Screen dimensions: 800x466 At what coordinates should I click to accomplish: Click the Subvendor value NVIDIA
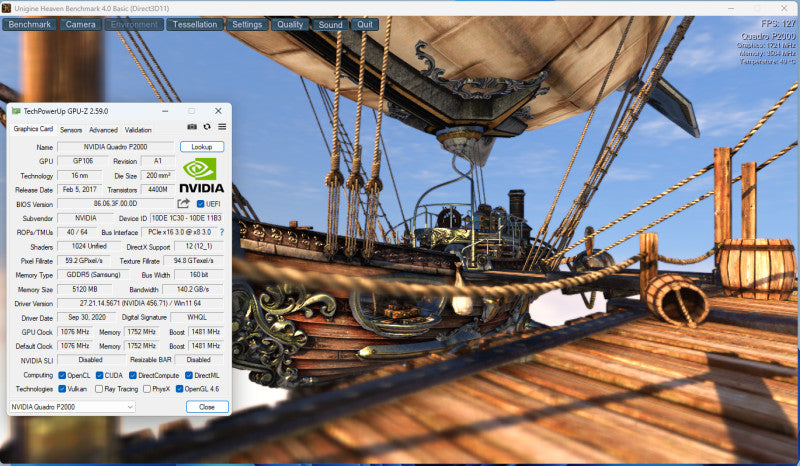86,218
